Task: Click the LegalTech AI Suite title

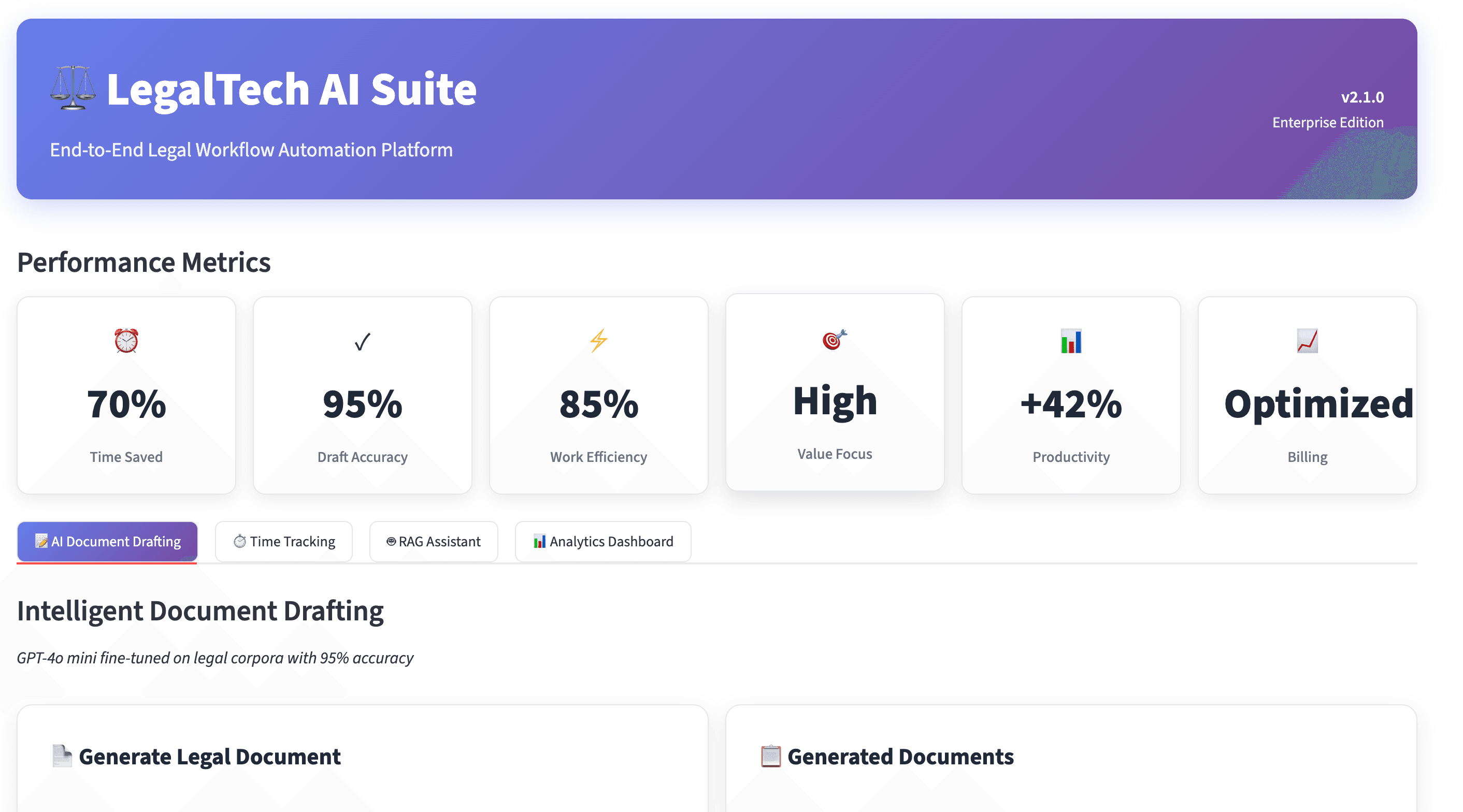Action: pos(291,89)
